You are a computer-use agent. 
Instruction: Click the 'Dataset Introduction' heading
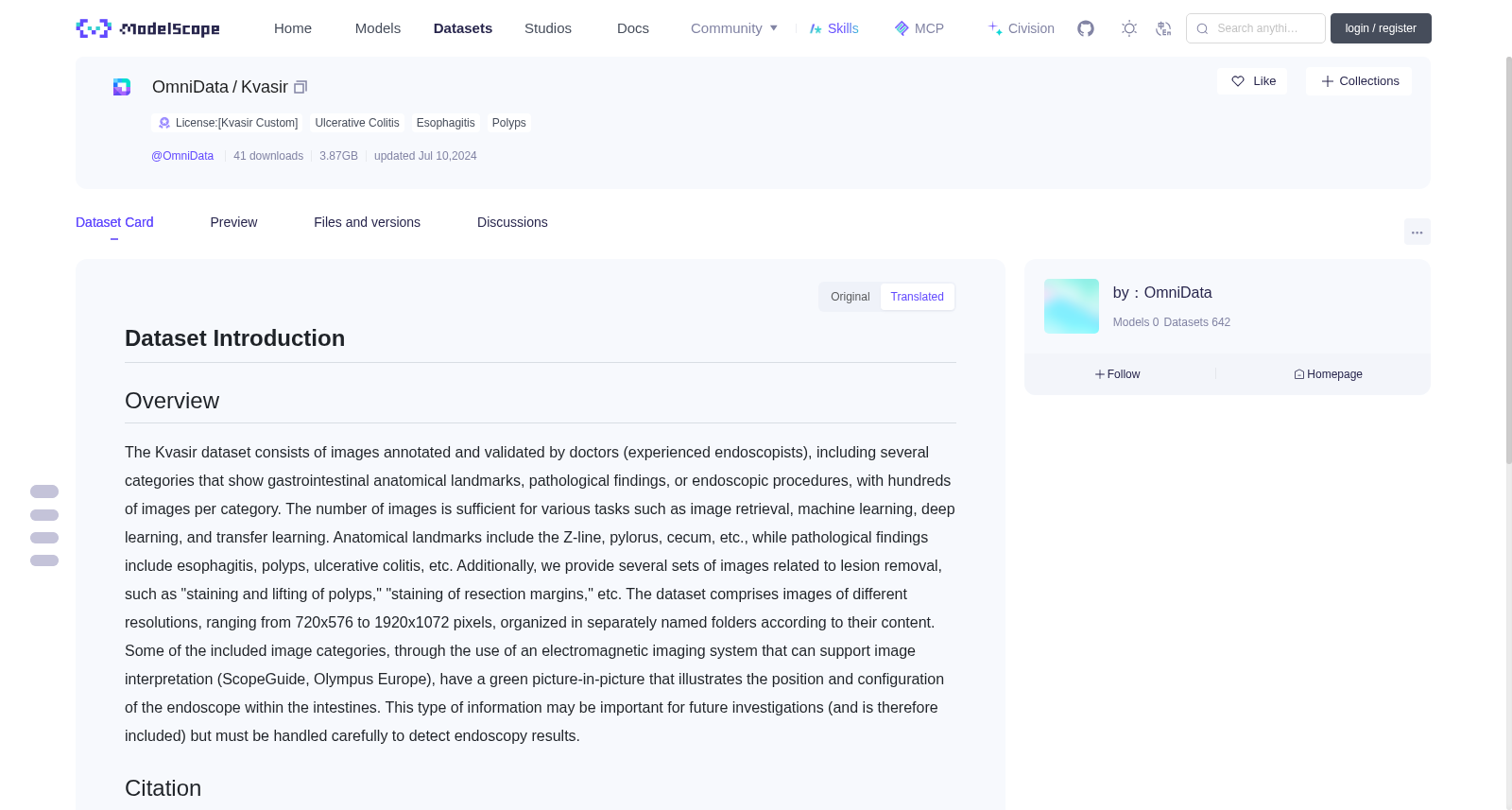(x=234, y=338)
